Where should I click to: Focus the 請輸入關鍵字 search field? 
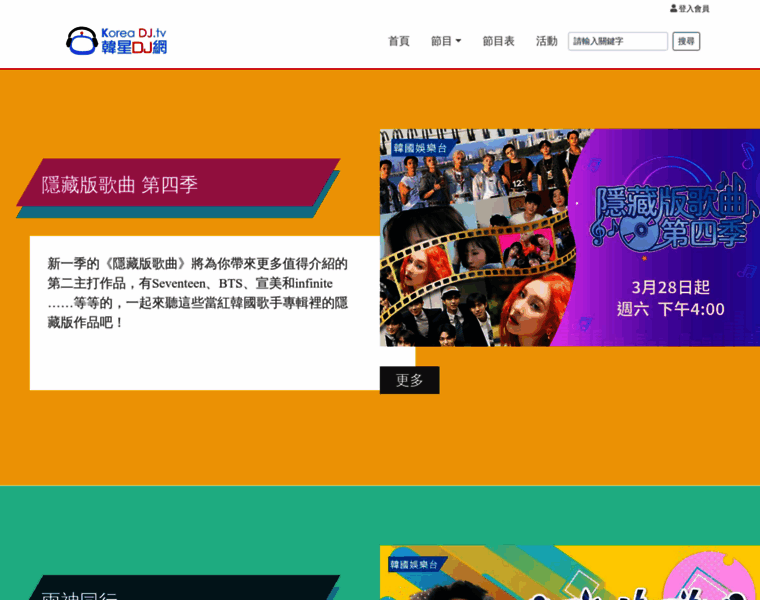(x=618, y=41)
